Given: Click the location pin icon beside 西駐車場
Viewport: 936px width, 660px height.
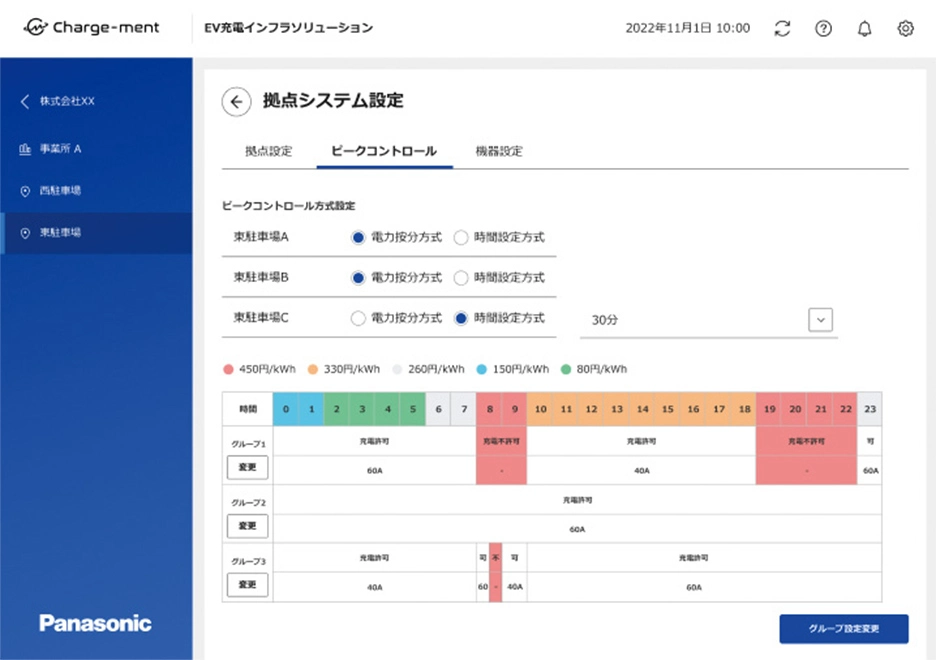Looking at the screenshot, I should [24, 190].
